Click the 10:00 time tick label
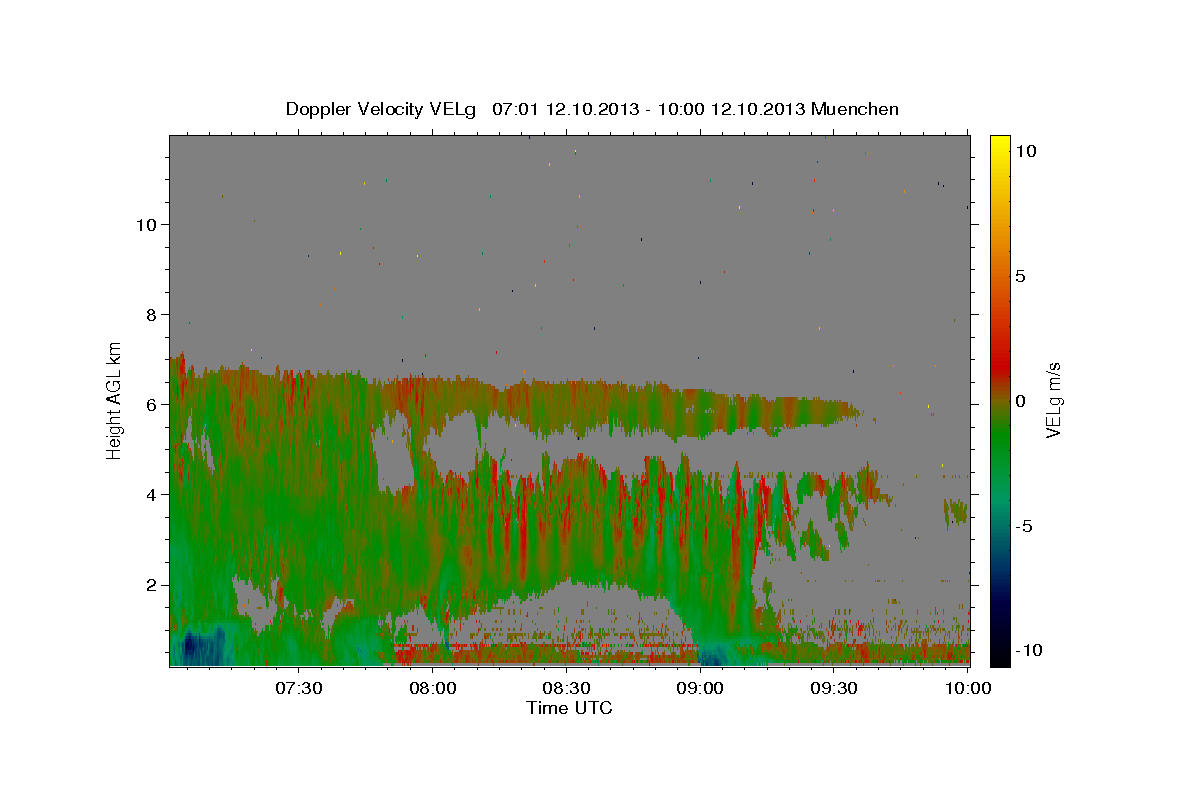 click(967, 688)
